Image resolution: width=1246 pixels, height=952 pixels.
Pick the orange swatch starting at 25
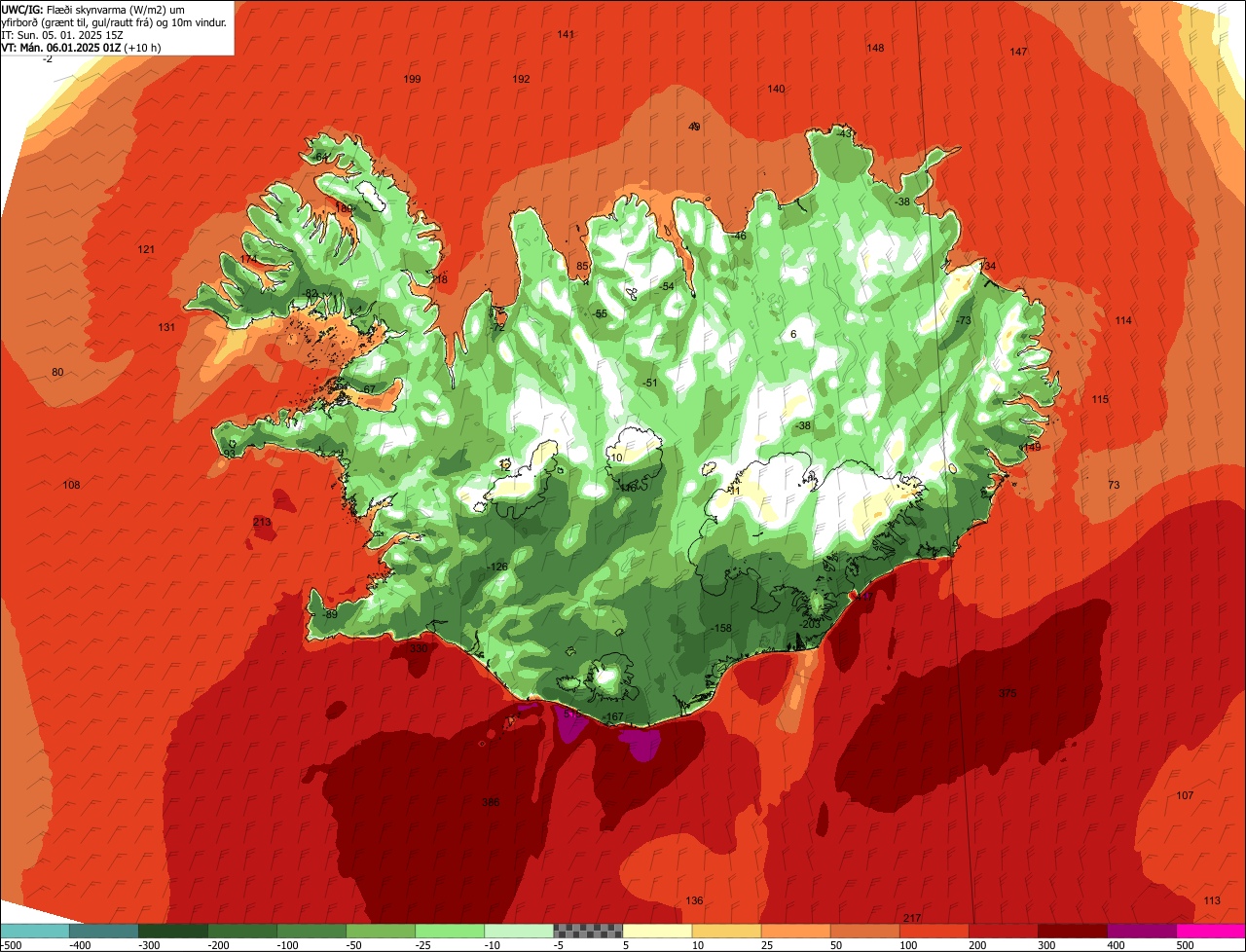[x=795, y=931]
